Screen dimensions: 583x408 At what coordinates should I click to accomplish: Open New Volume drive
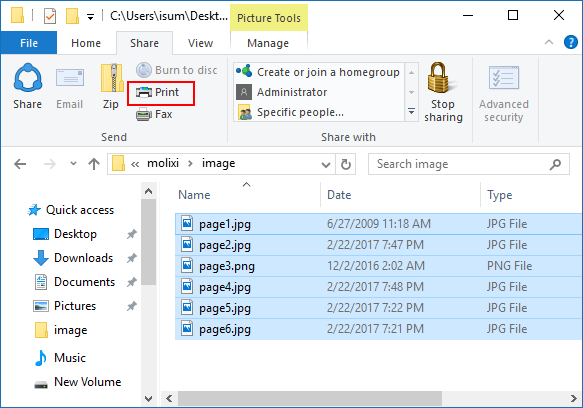pyautogui.click(x=78, y=382)
